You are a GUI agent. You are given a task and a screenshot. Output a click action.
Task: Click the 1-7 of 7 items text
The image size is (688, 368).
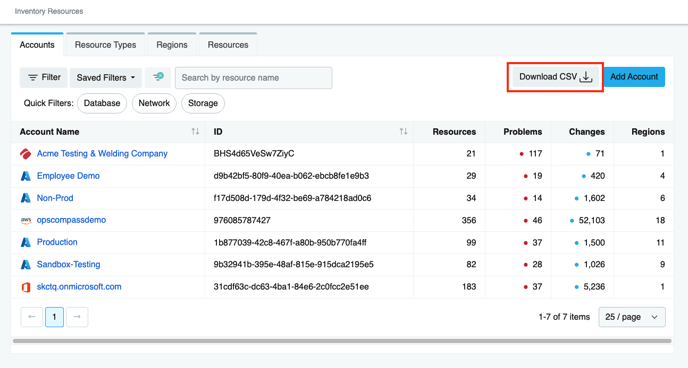pyautogui.click(x=564, y=317)
